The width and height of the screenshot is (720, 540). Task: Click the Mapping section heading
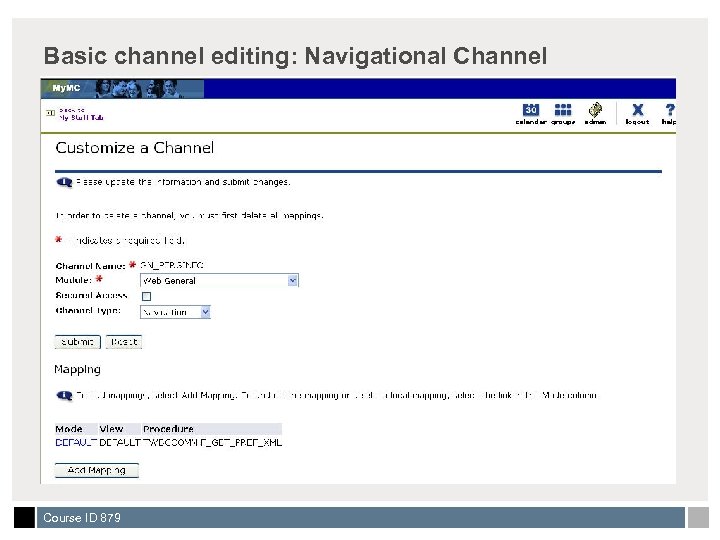77,369
